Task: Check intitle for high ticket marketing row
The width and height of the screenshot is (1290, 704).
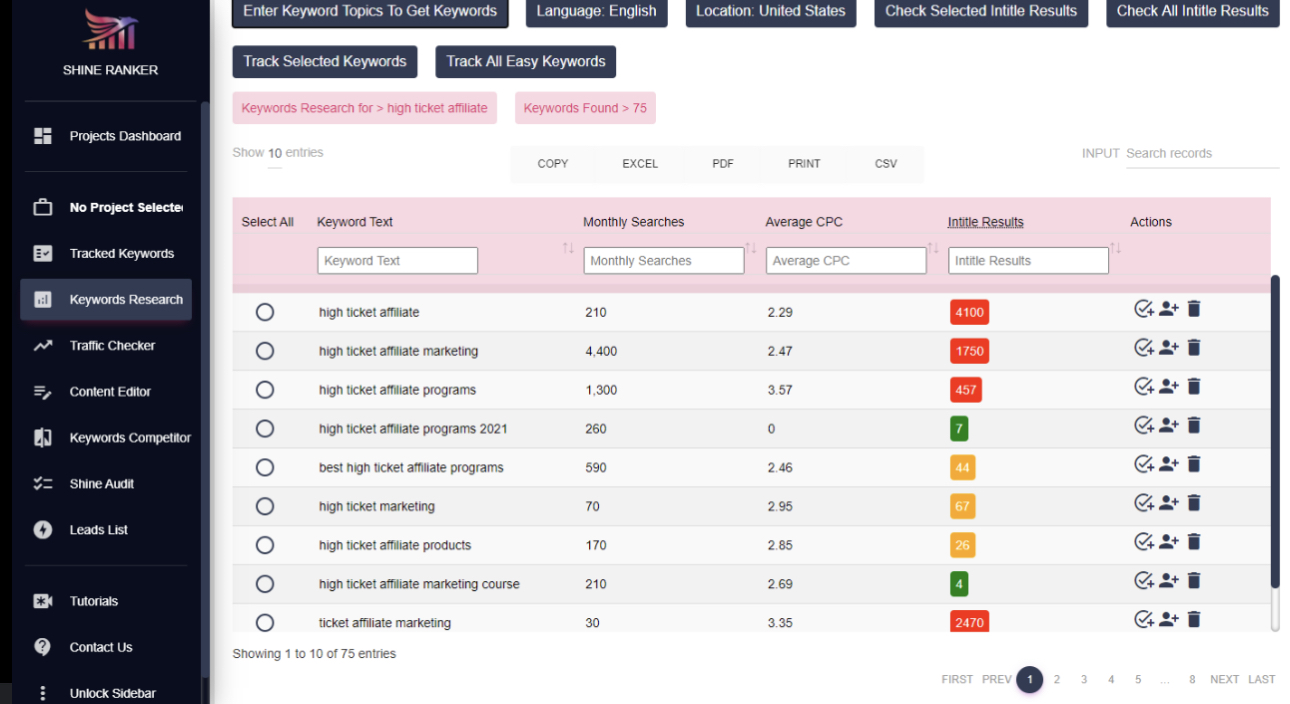Action: [1144, 503]
